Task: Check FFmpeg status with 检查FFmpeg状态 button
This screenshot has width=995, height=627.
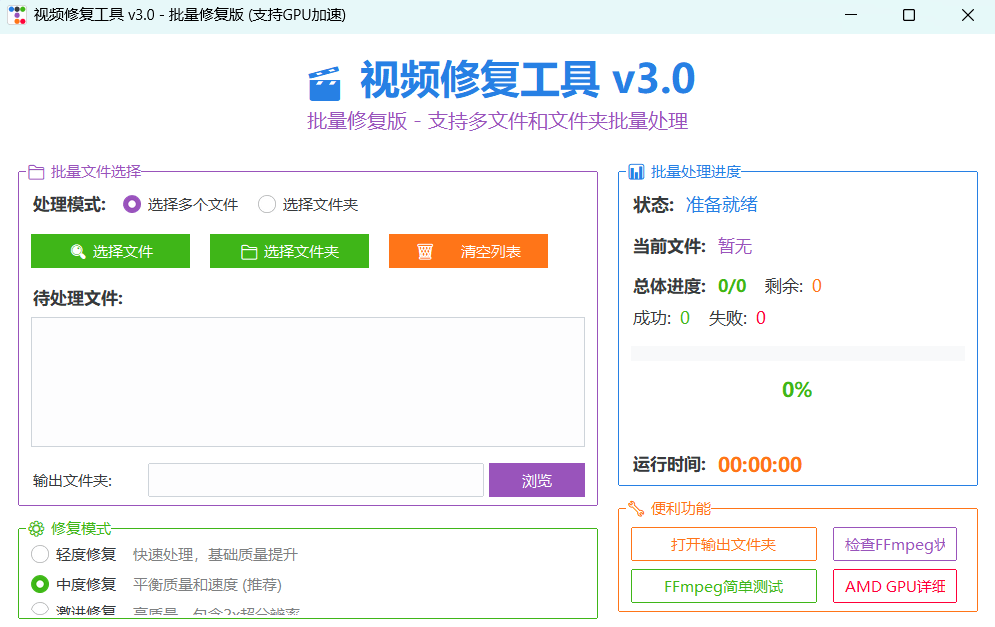Action: click(x=894, y=544)
